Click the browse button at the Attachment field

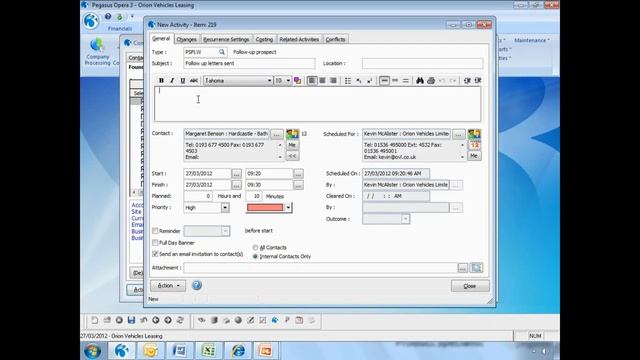462,268
